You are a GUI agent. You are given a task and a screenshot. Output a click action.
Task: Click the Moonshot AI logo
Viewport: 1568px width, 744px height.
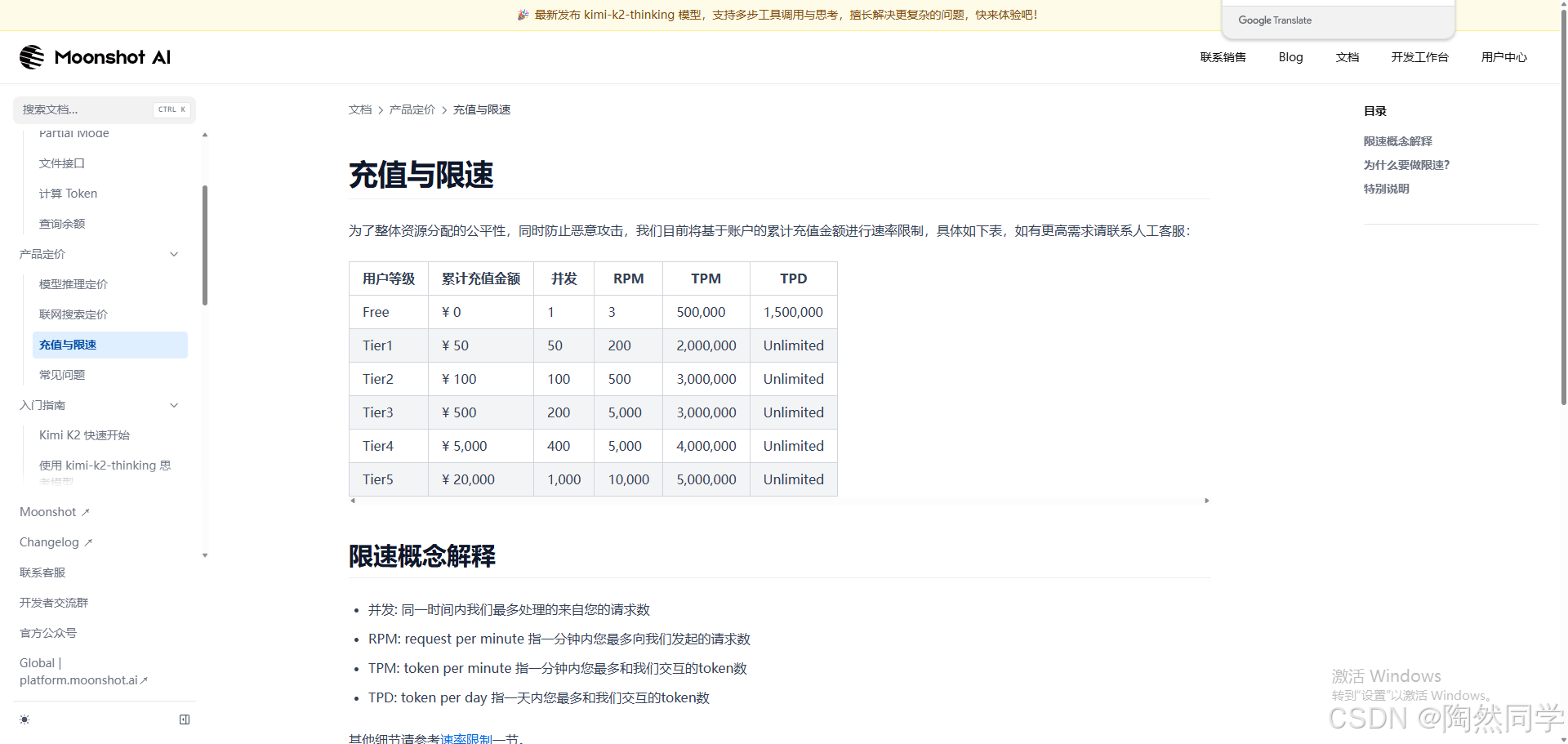click(95, 57)
